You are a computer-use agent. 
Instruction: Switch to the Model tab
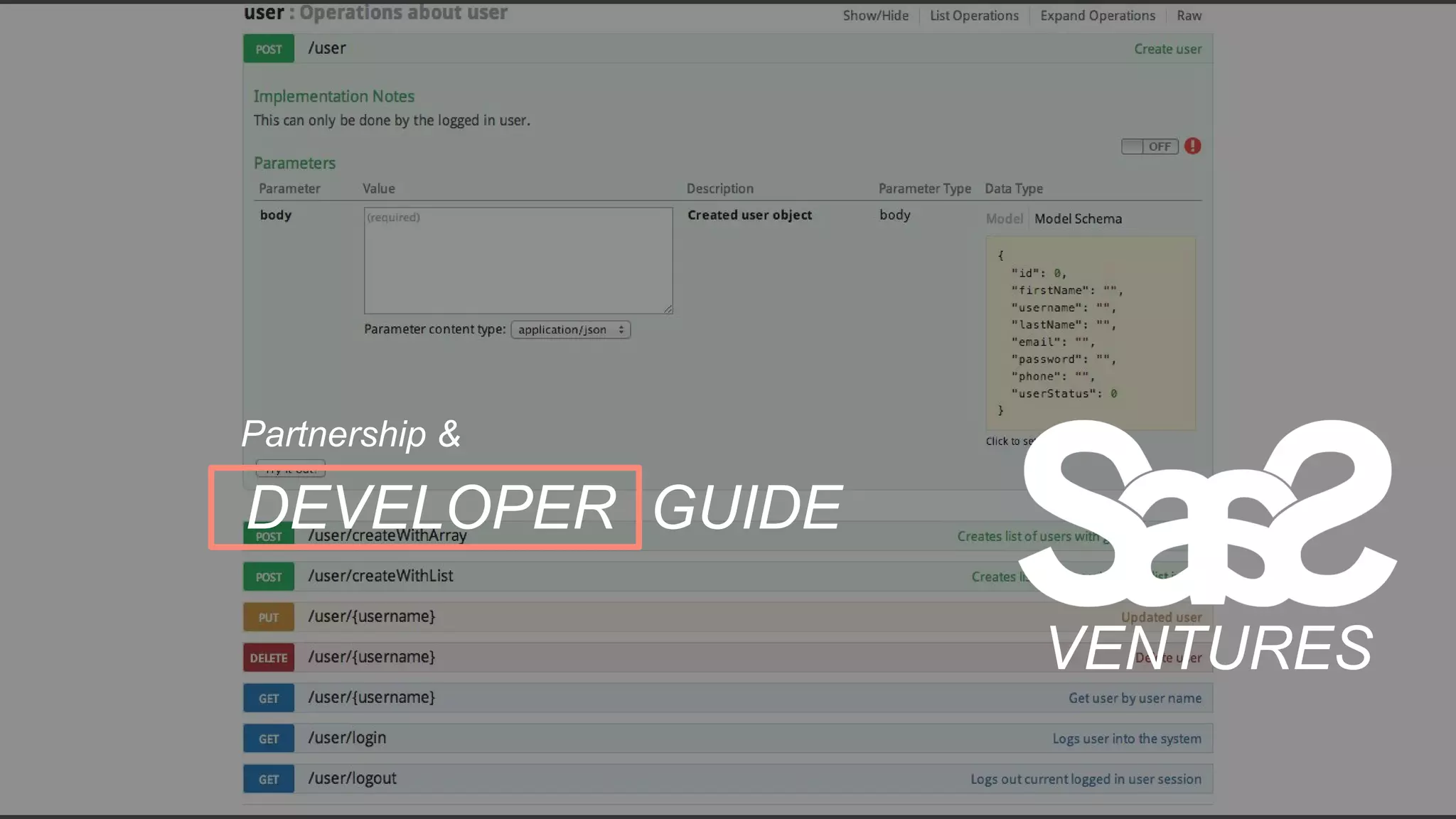pos(1003,219)
